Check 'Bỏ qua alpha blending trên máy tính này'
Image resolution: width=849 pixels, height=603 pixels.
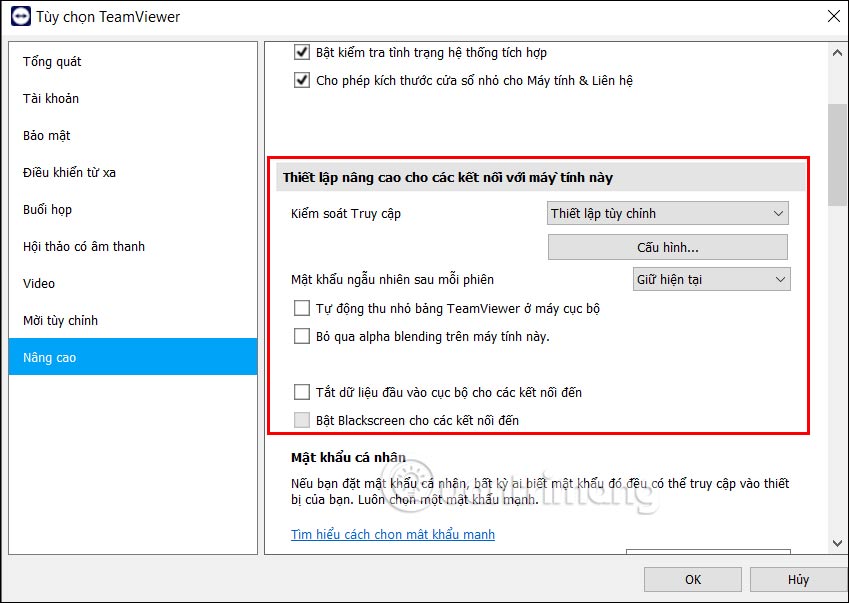point(302,336)
